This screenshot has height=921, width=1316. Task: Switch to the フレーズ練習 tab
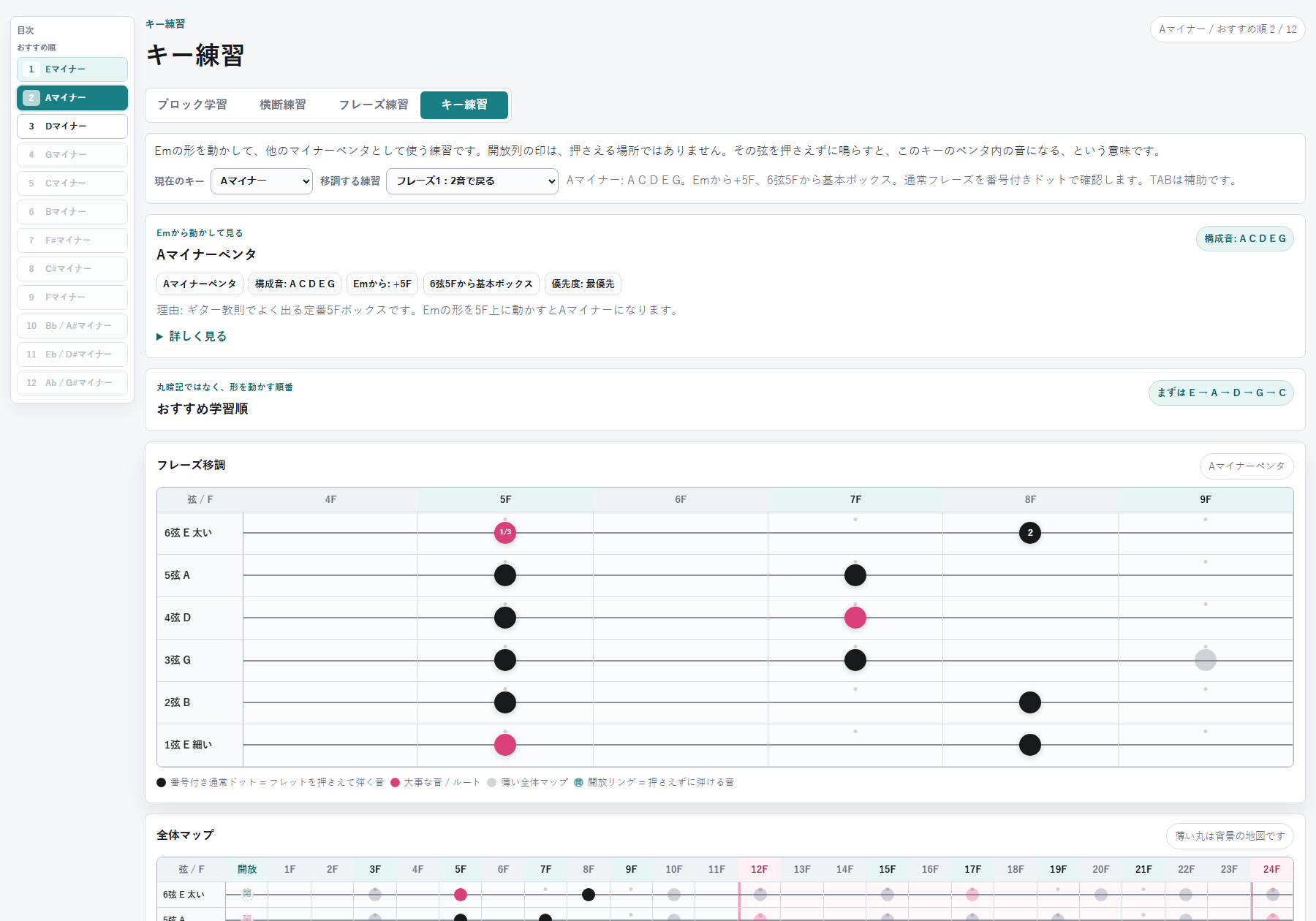374,105
